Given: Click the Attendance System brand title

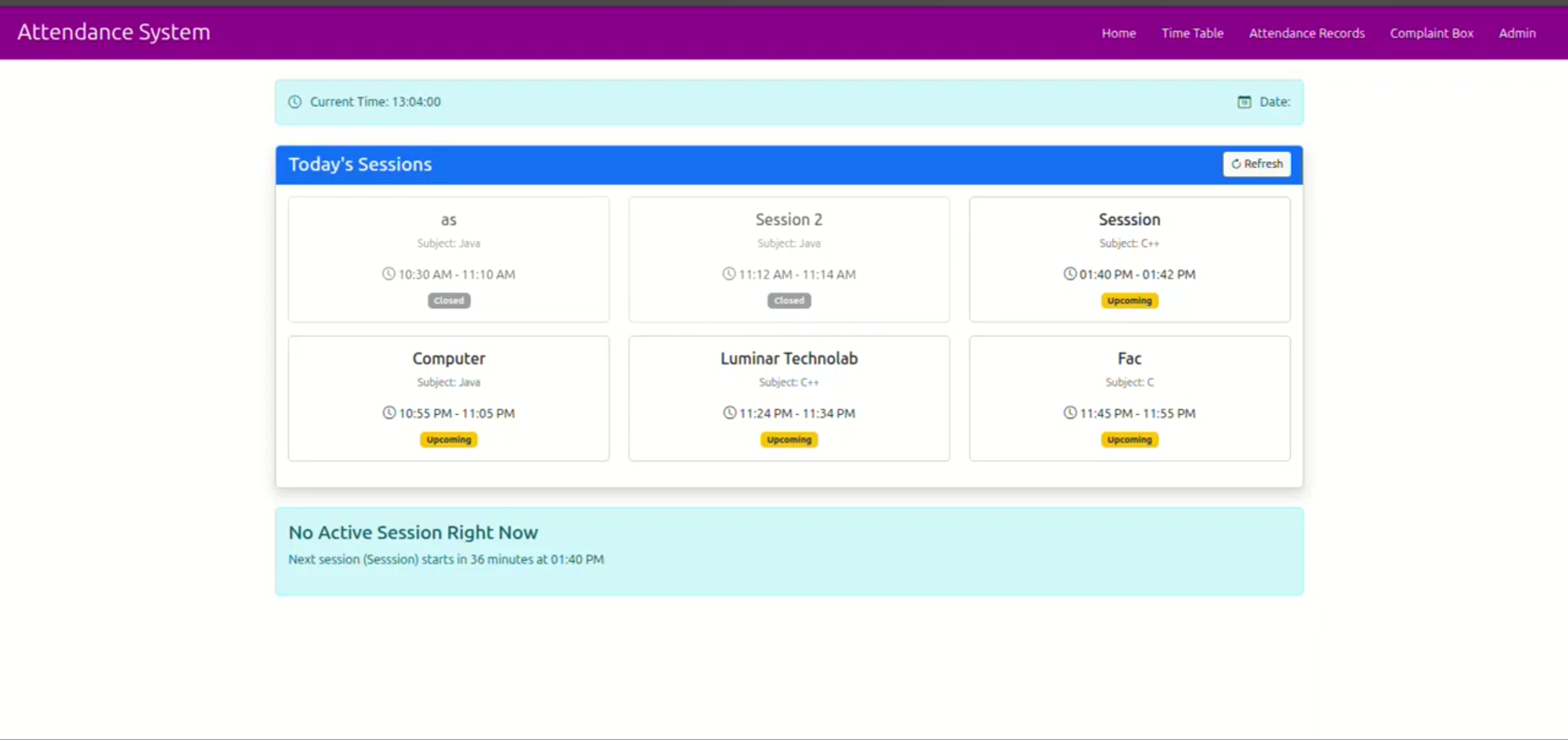Looking at the screenshot, I should pyautogui.click(x=114, y=32).
